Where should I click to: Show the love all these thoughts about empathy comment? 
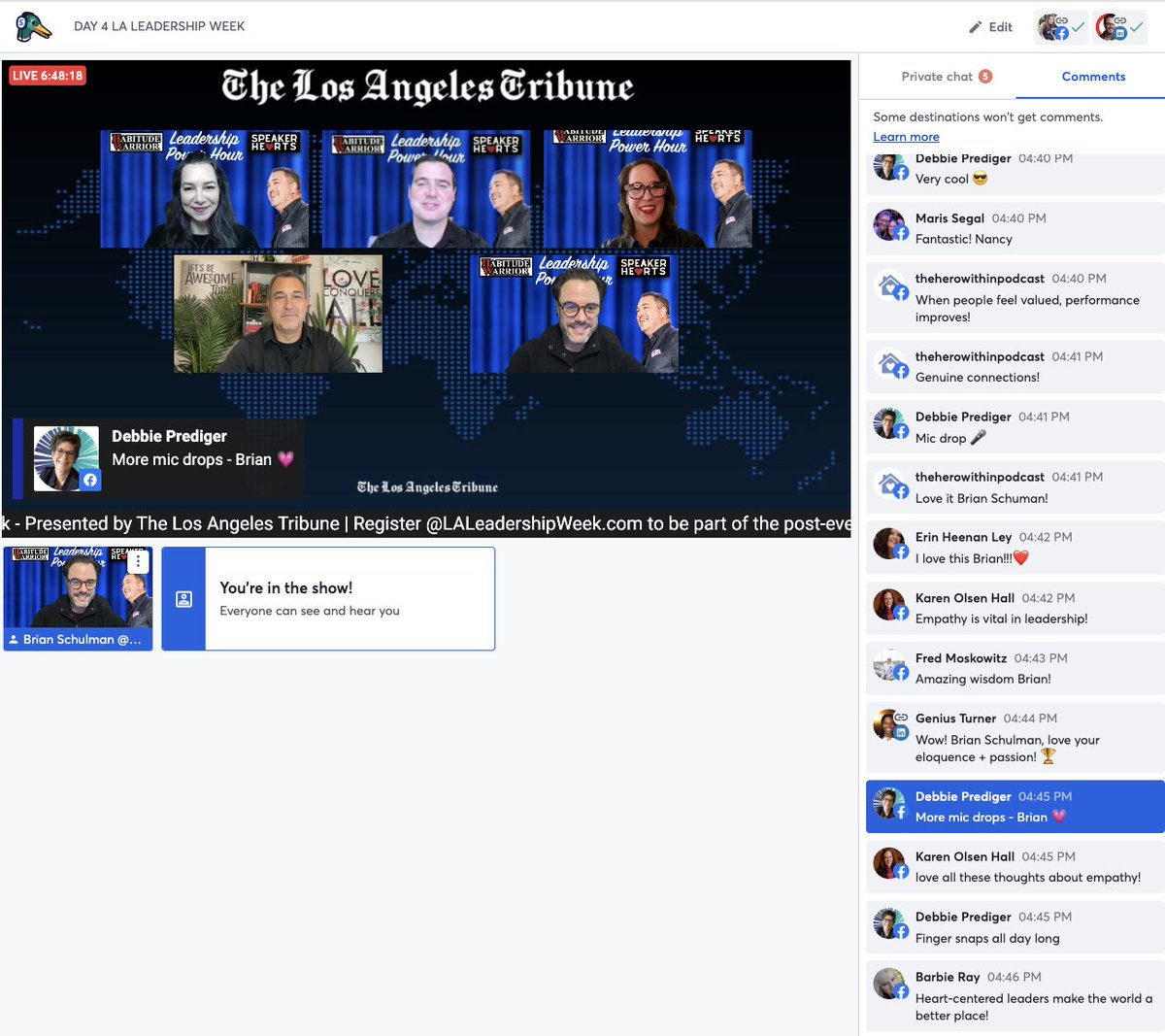coord(1015,866)
